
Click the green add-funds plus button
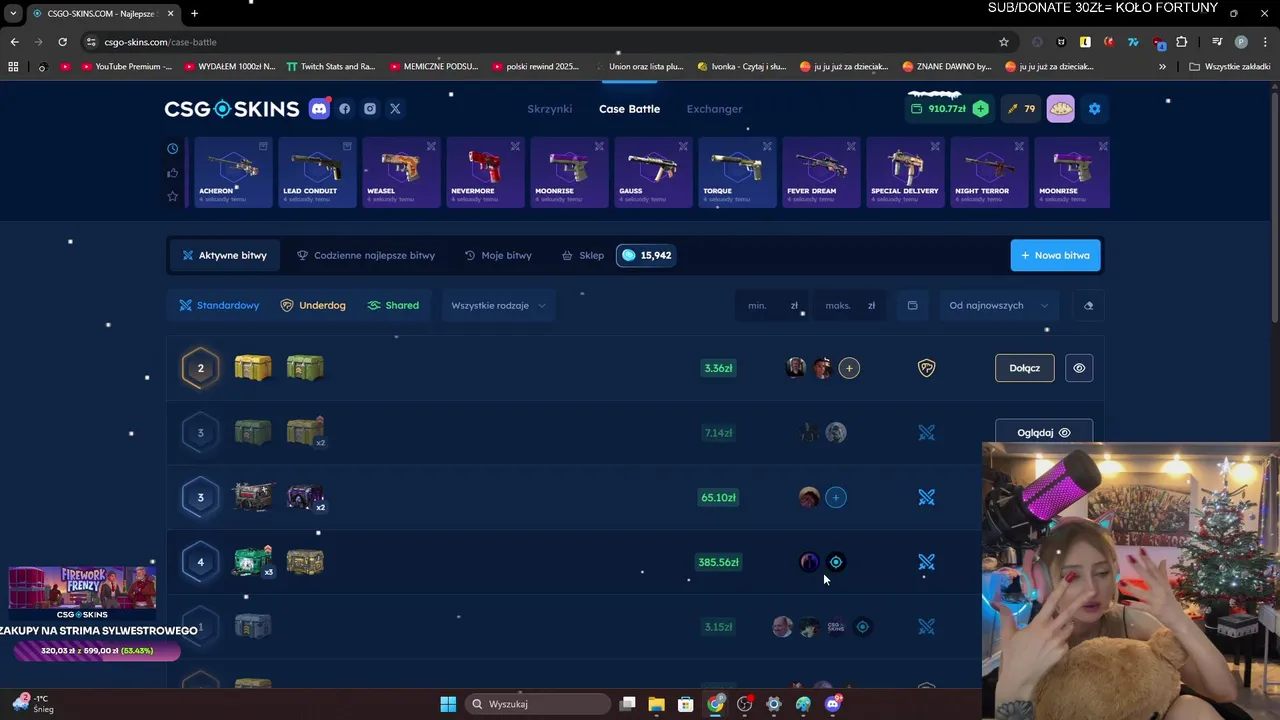(x=981, y=109)
